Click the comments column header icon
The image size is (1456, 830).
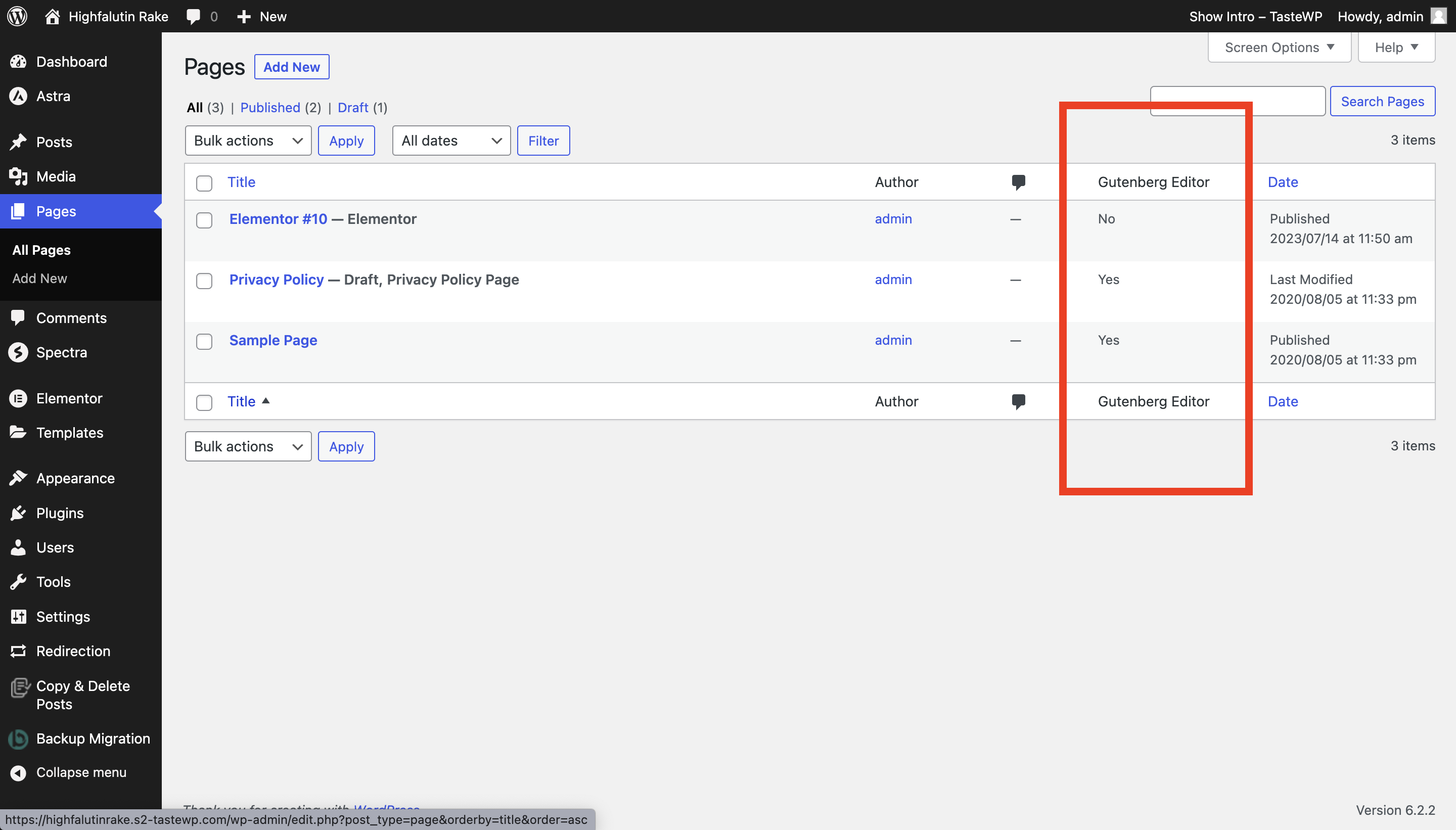pos(1018,182)
